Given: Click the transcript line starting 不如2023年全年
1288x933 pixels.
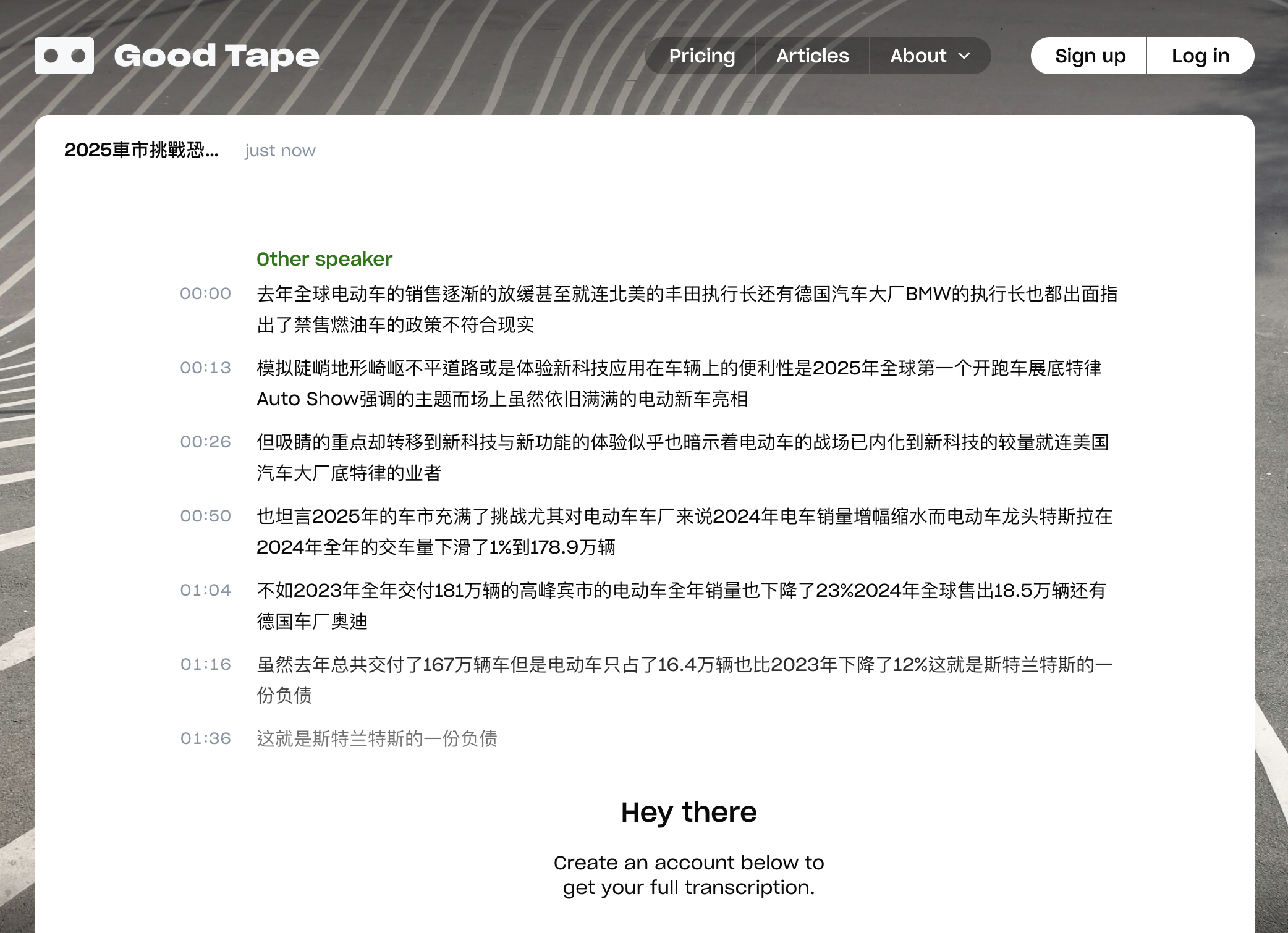Looking at the screenshot, I should 682,606.
